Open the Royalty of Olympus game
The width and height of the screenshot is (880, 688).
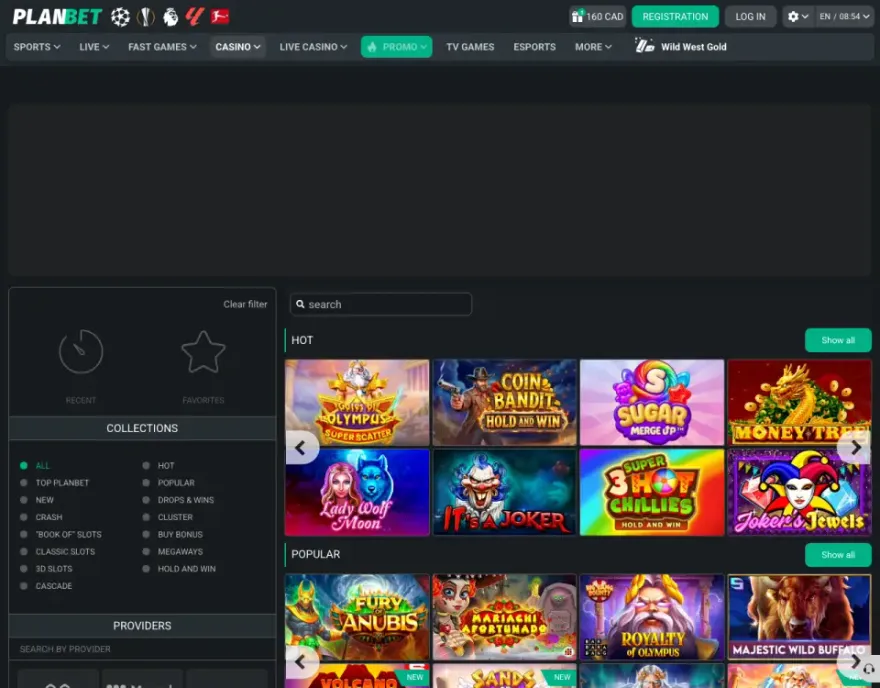(652, 617)
